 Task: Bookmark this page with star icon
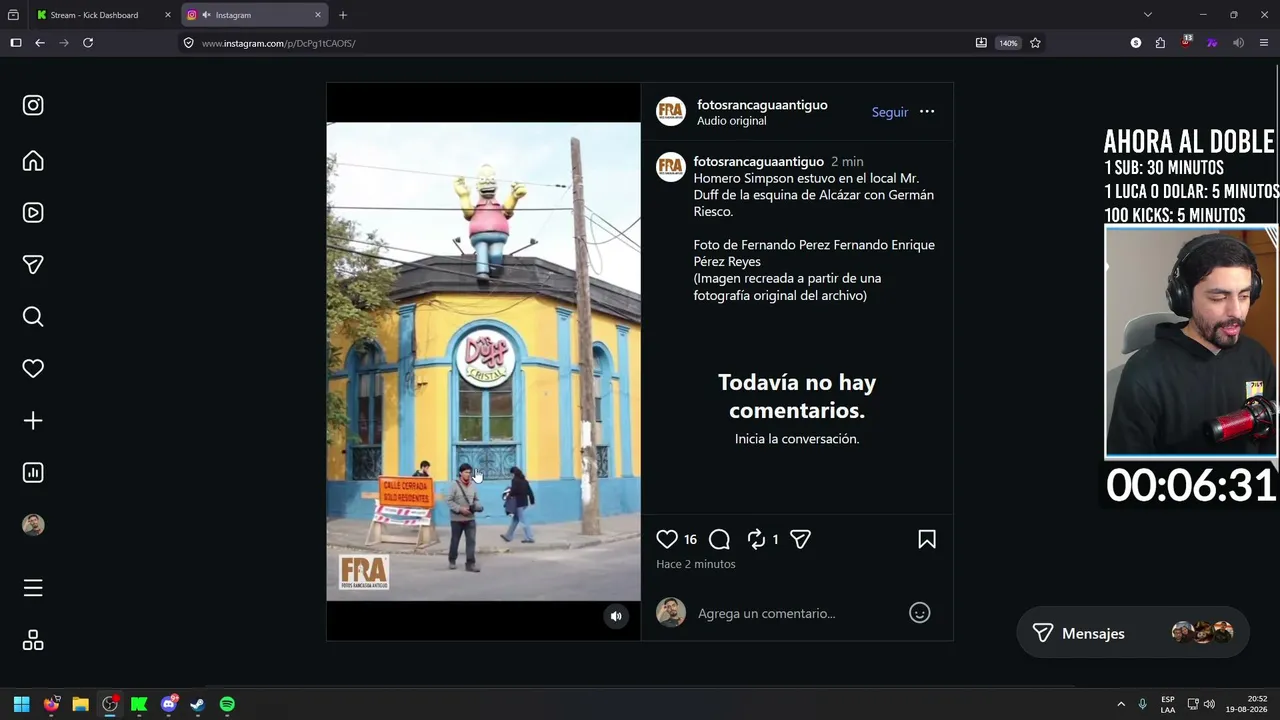coord(1035,43)
